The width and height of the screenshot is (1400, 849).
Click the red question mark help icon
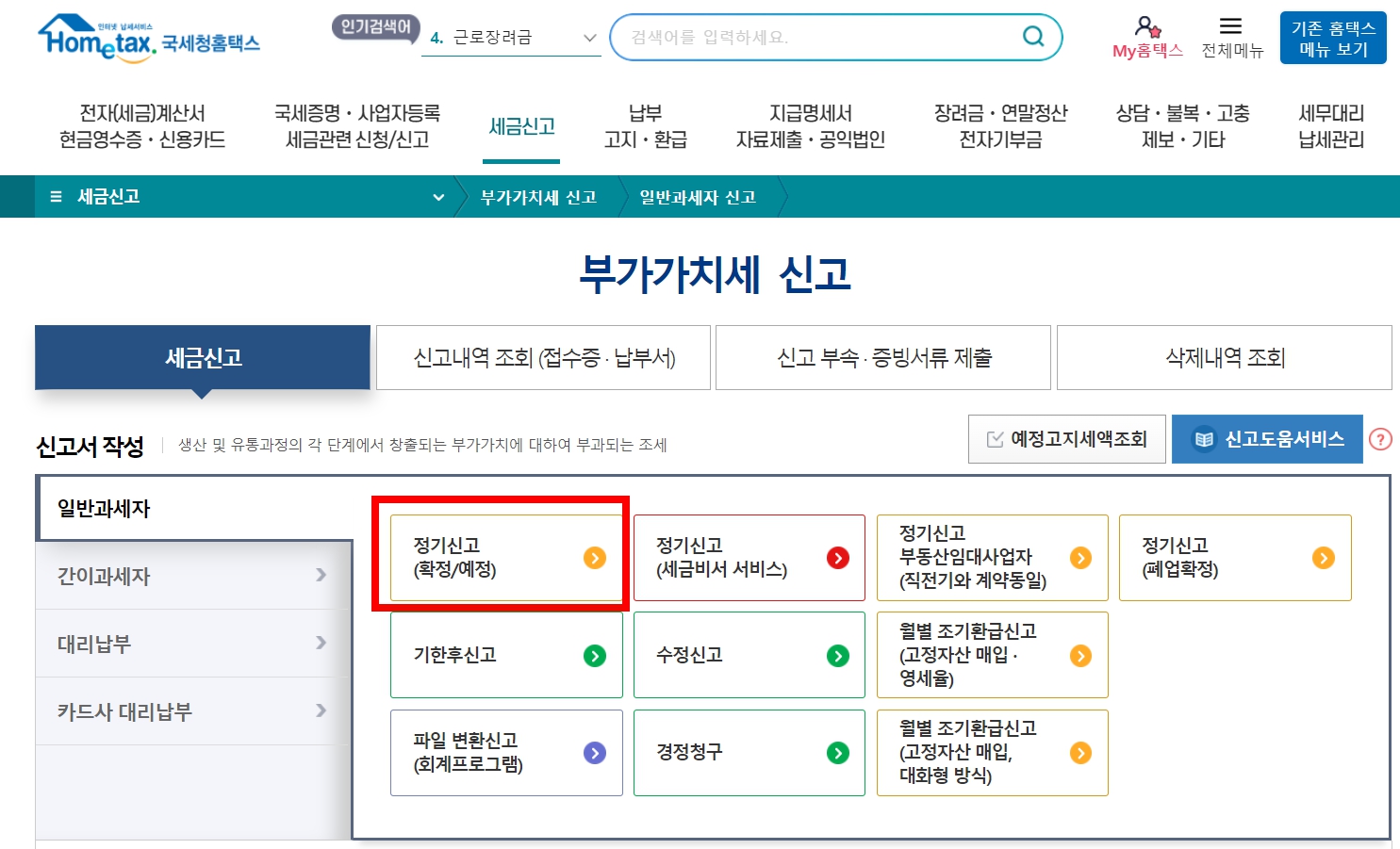point(1379,438)
